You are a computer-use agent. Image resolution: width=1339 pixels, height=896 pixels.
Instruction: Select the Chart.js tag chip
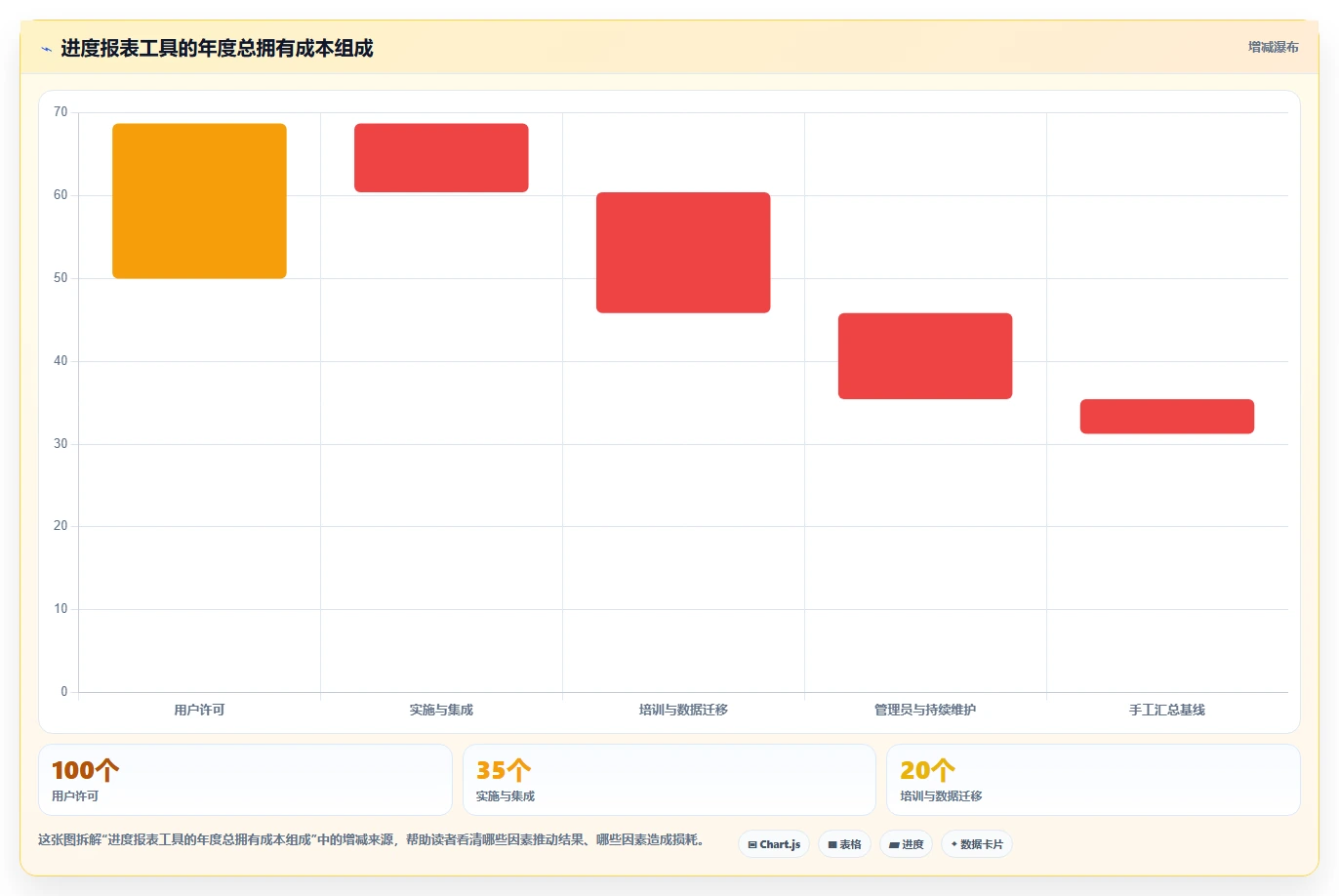tap(774, 844)
